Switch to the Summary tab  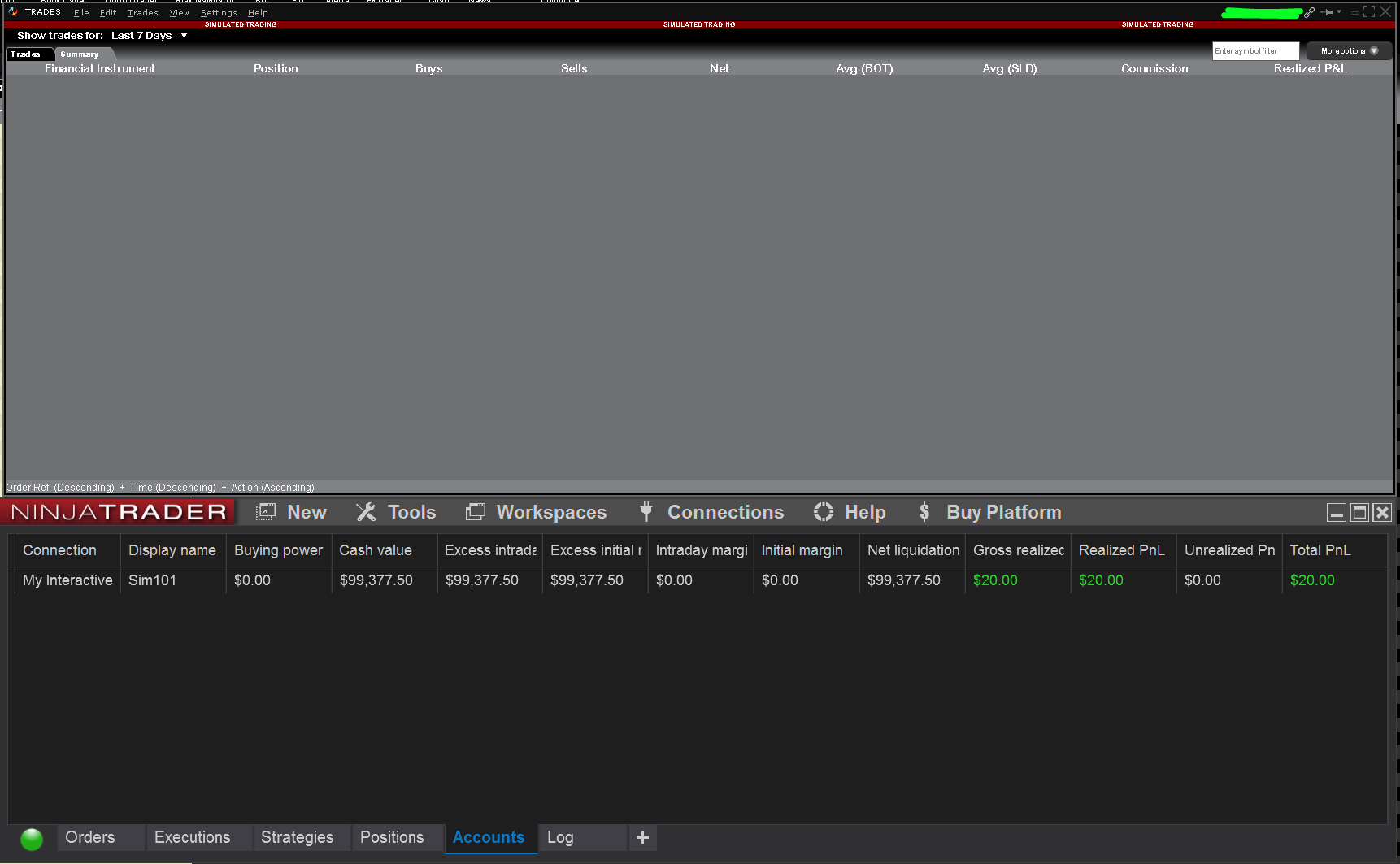81,54
